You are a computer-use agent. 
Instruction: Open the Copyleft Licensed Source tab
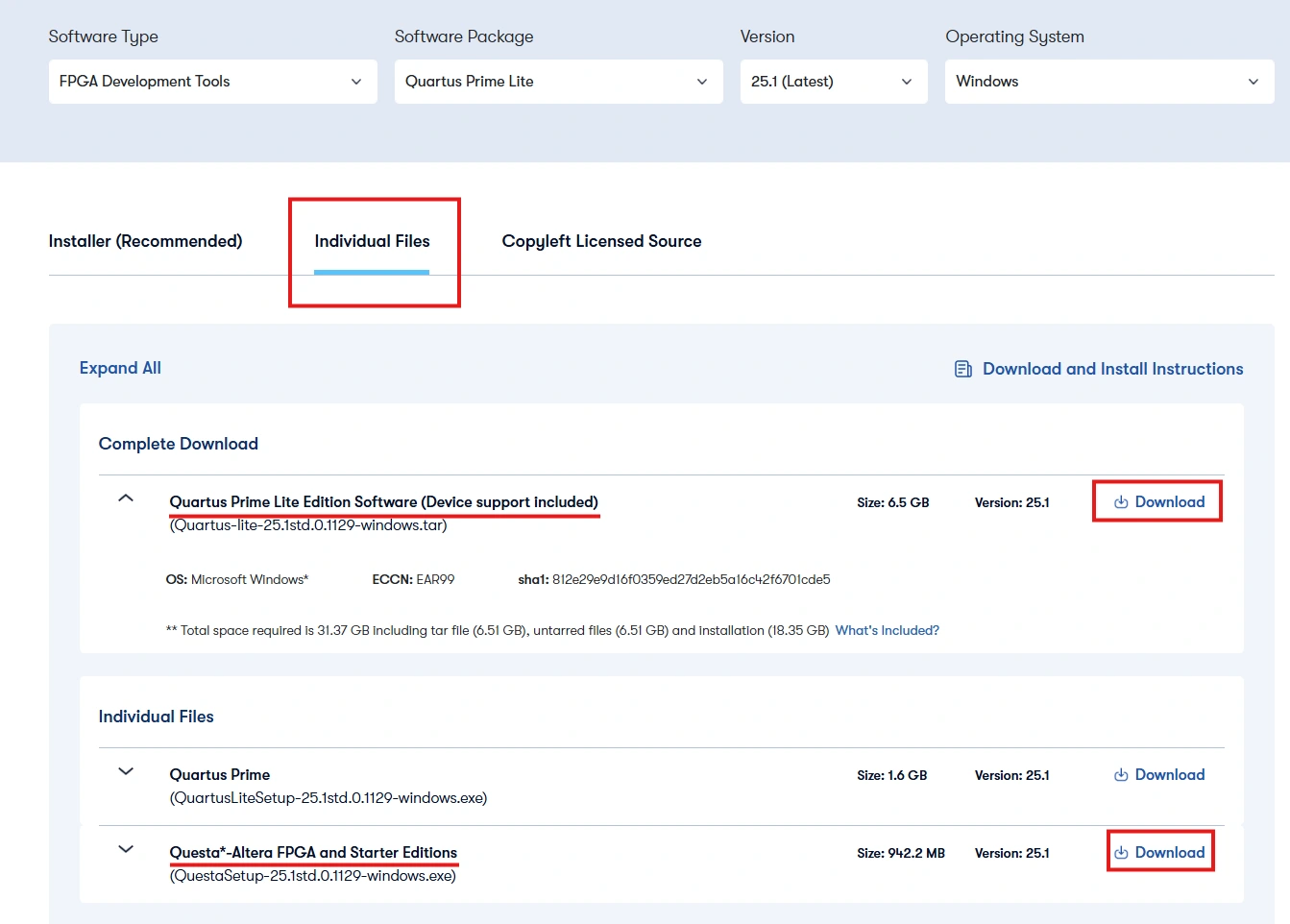[x=601, y=241]
